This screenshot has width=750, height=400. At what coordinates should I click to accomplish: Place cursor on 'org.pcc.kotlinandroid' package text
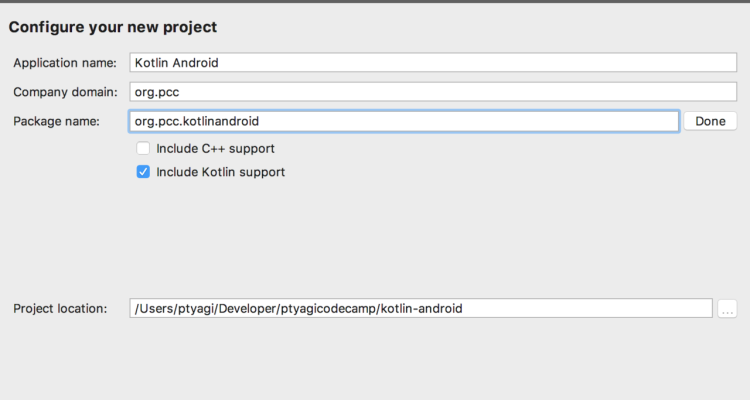[x=197, y=121]
